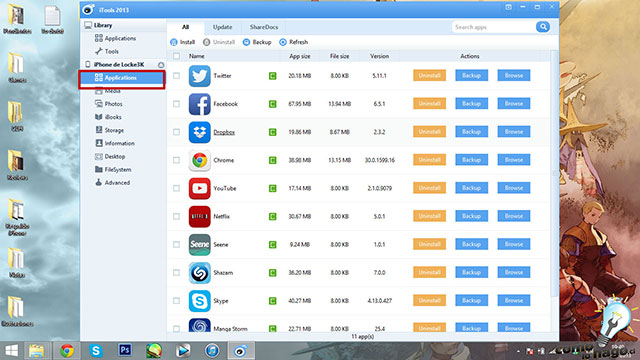Uninstall the Chrome app
640x360 pixels.
tap(429, 160)
